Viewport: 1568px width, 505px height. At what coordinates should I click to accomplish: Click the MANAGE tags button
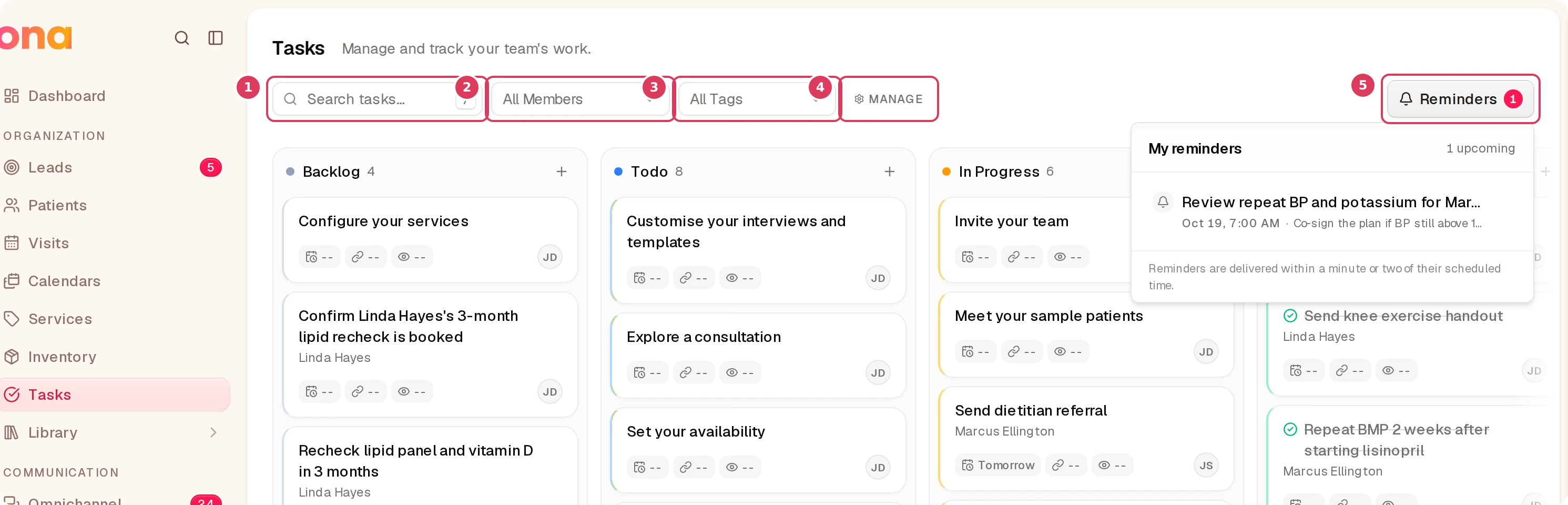pos(889,99)
